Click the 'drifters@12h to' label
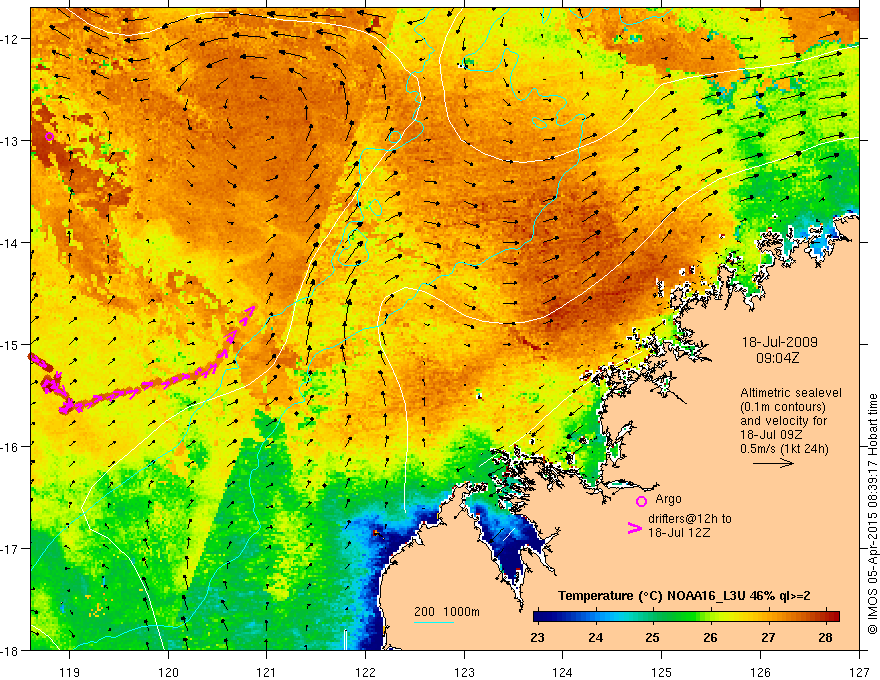The height and width of the screenshot is (680, 880). [x=690, y=518]
